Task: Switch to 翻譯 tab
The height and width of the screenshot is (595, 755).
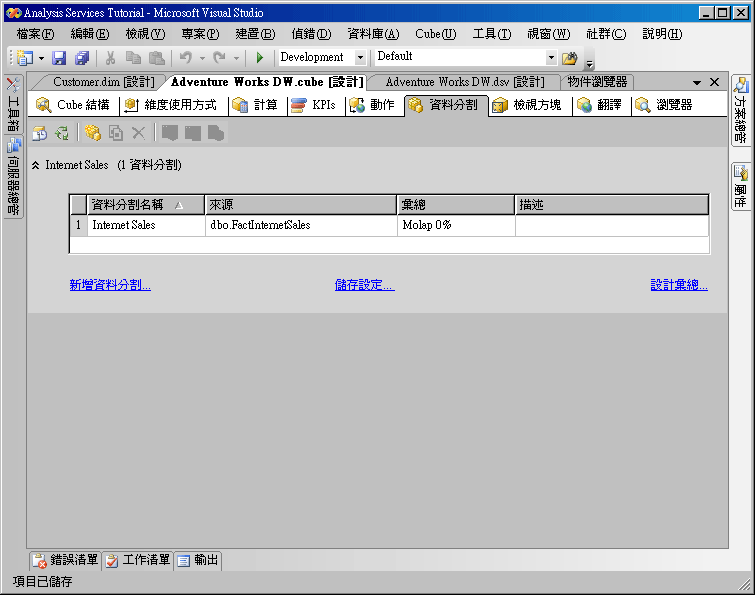Action: (x=599, y=105)
